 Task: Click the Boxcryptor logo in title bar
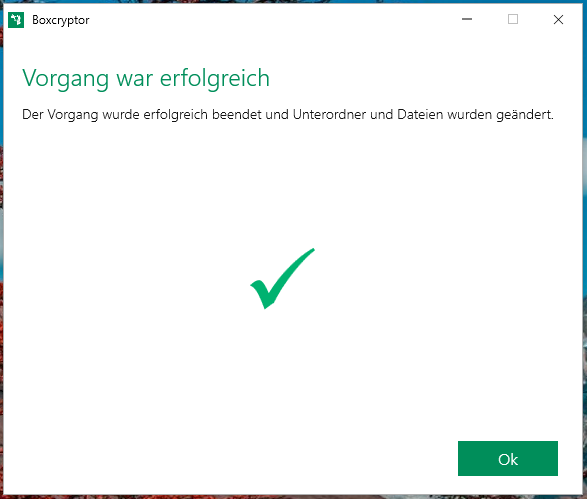16,20
